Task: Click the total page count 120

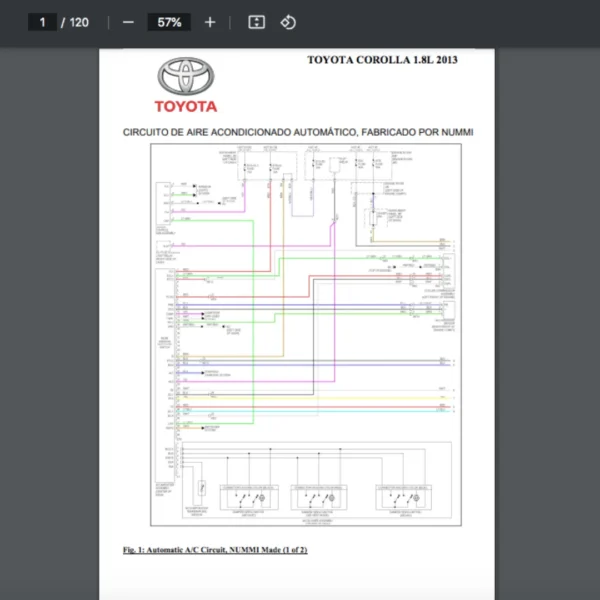Action: click(x=78, y=22)
